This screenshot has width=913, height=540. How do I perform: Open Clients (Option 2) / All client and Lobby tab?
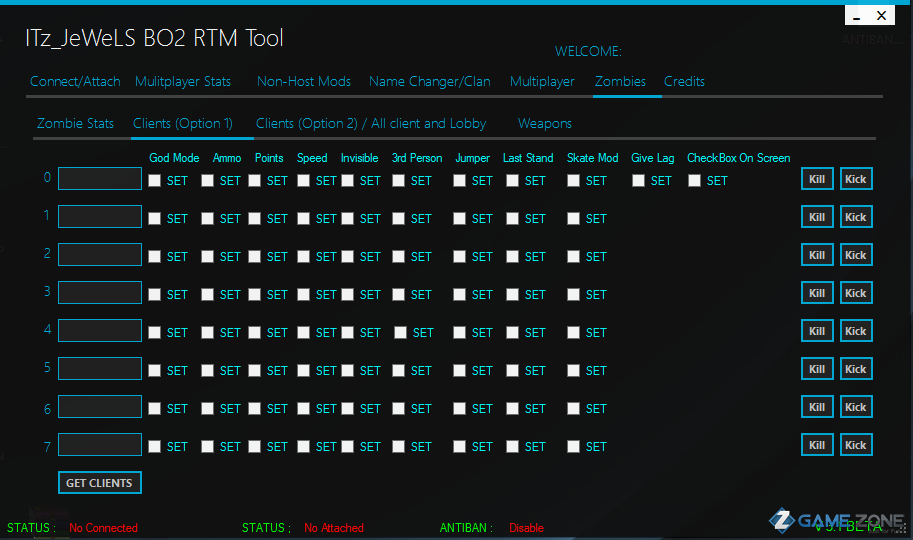coord(371,123)
